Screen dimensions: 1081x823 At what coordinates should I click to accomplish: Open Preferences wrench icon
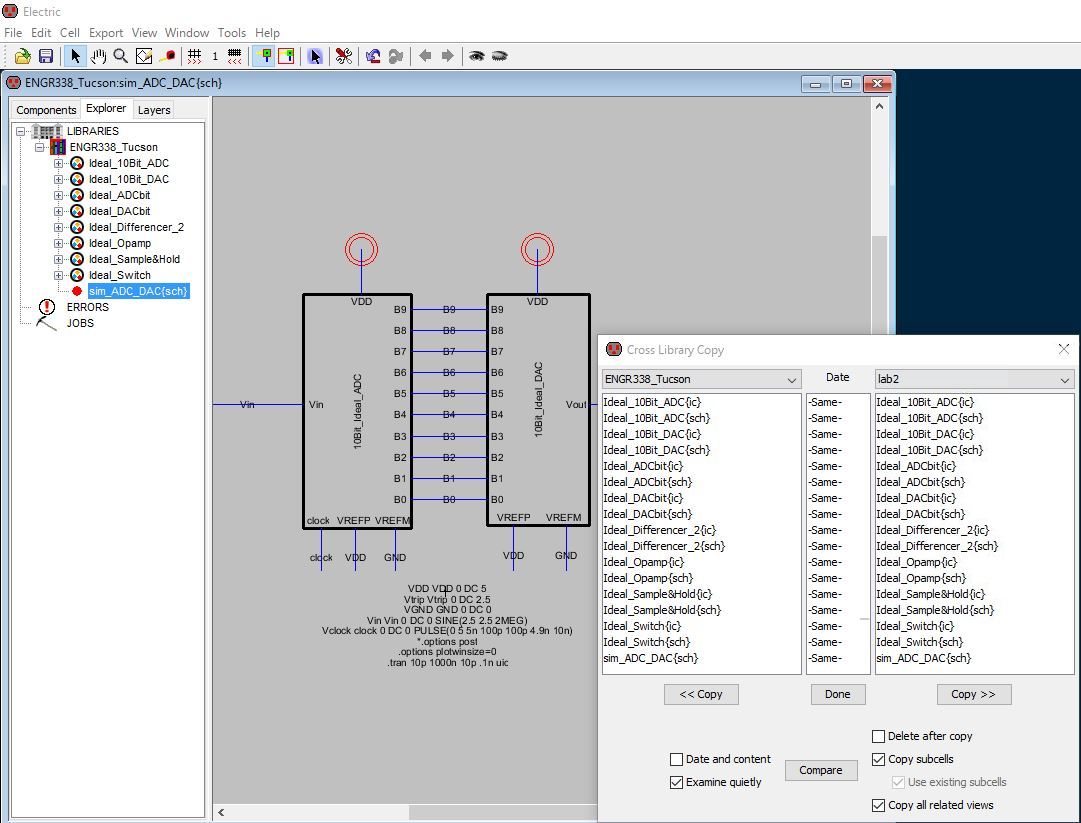pos(343,56)
